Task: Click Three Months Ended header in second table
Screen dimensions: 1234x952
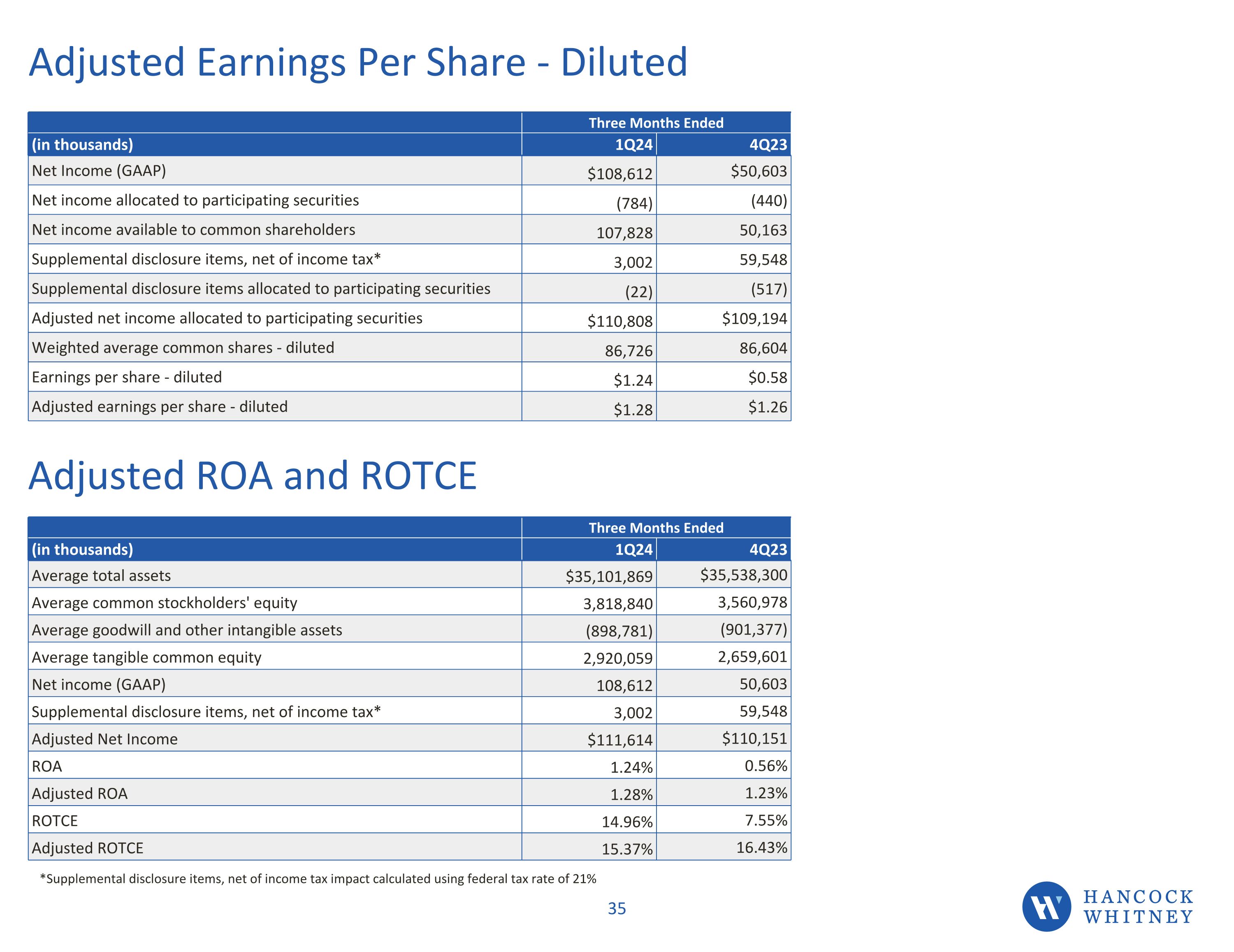Action: (x=656, y=528)
